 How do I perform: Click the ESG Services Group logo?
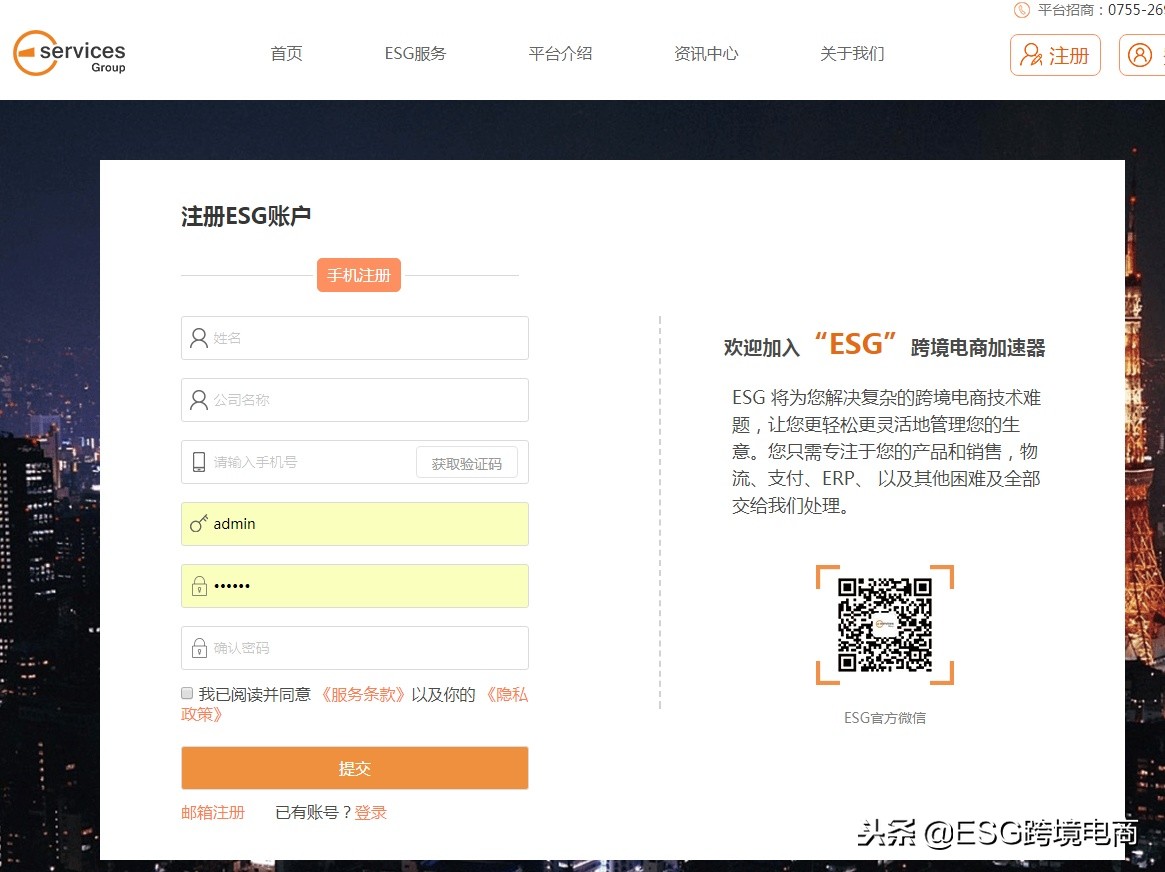(x=68, y=54)
